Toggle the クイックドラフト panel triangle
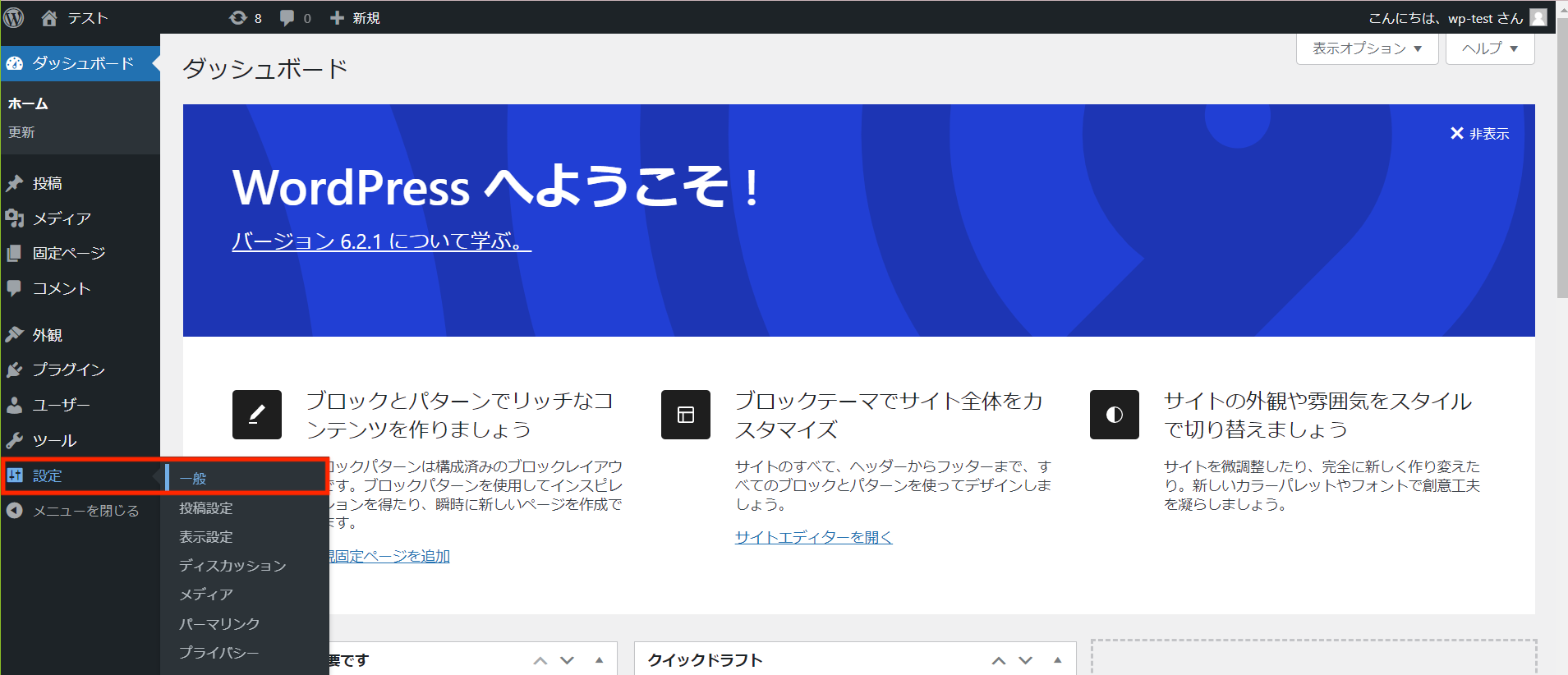 (1058, 660)
